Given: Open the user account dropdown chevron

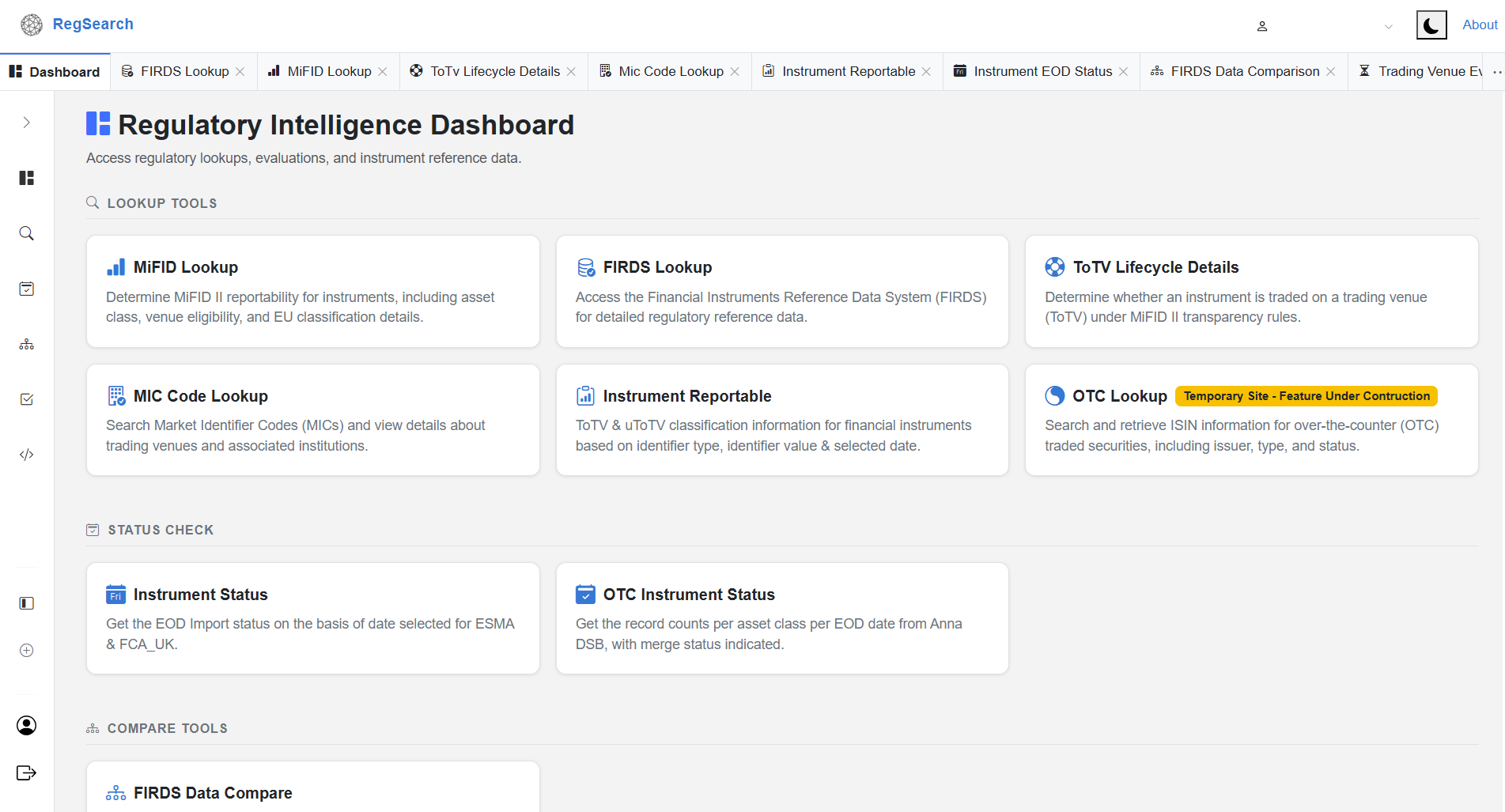Looking at the screenshot, I should (x=1388, y=26).
